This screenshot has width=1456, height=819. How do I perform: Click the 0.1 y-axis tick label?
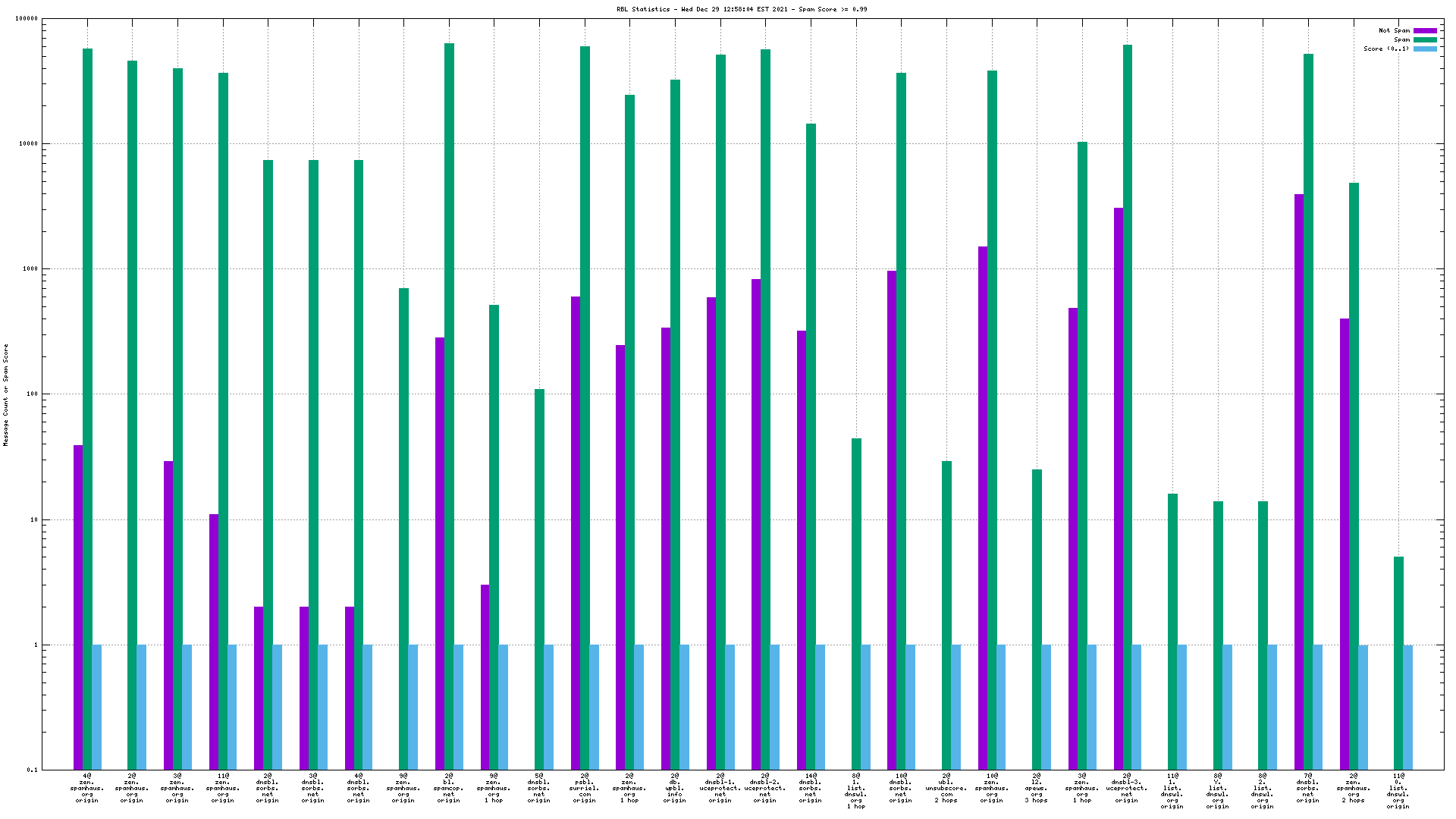[x=32, y=770]
